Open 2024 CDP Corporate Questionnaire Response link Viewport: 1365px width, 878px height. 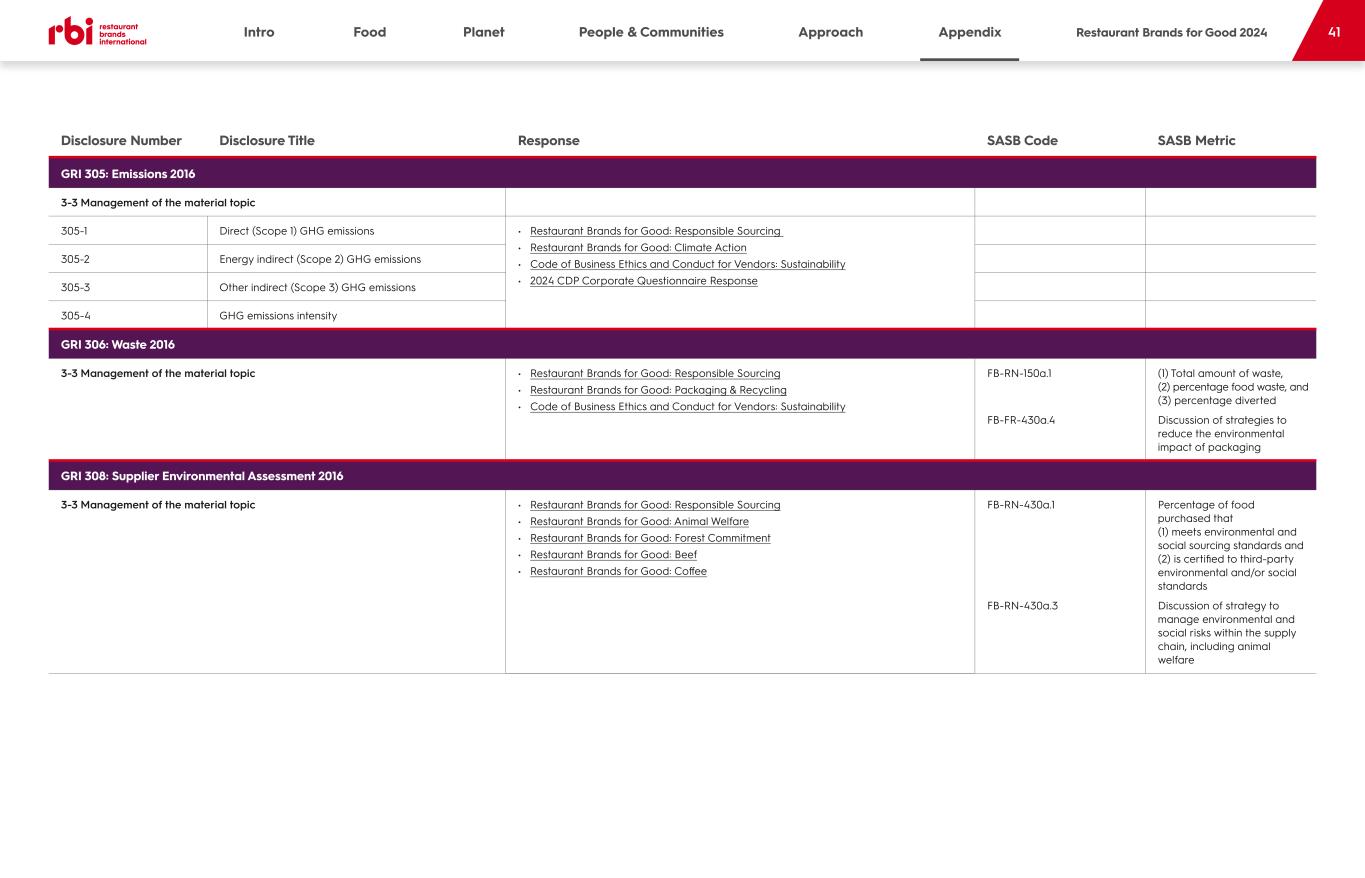643,281
